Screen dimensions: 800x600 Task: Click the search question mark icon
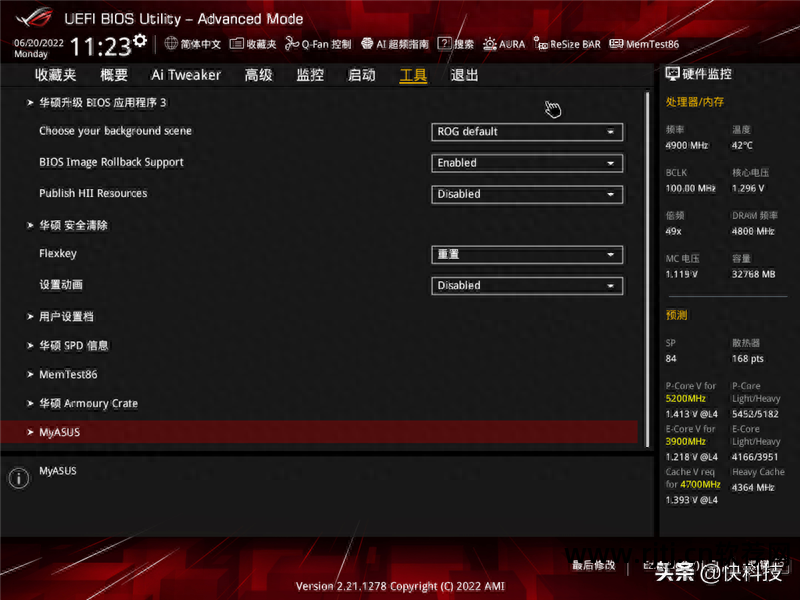tap(444, 43)
